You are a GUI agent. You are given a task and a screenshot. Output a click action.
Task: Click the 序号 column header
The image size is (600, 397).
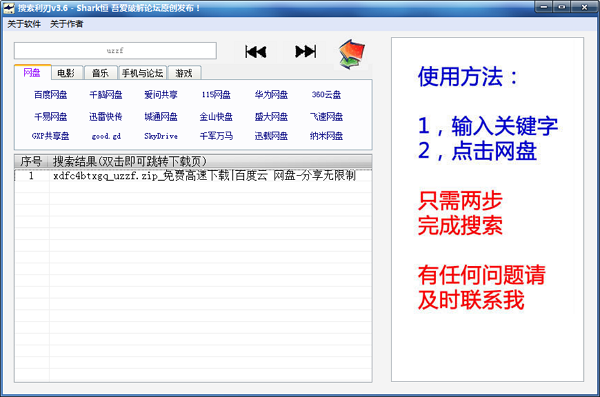31,161
